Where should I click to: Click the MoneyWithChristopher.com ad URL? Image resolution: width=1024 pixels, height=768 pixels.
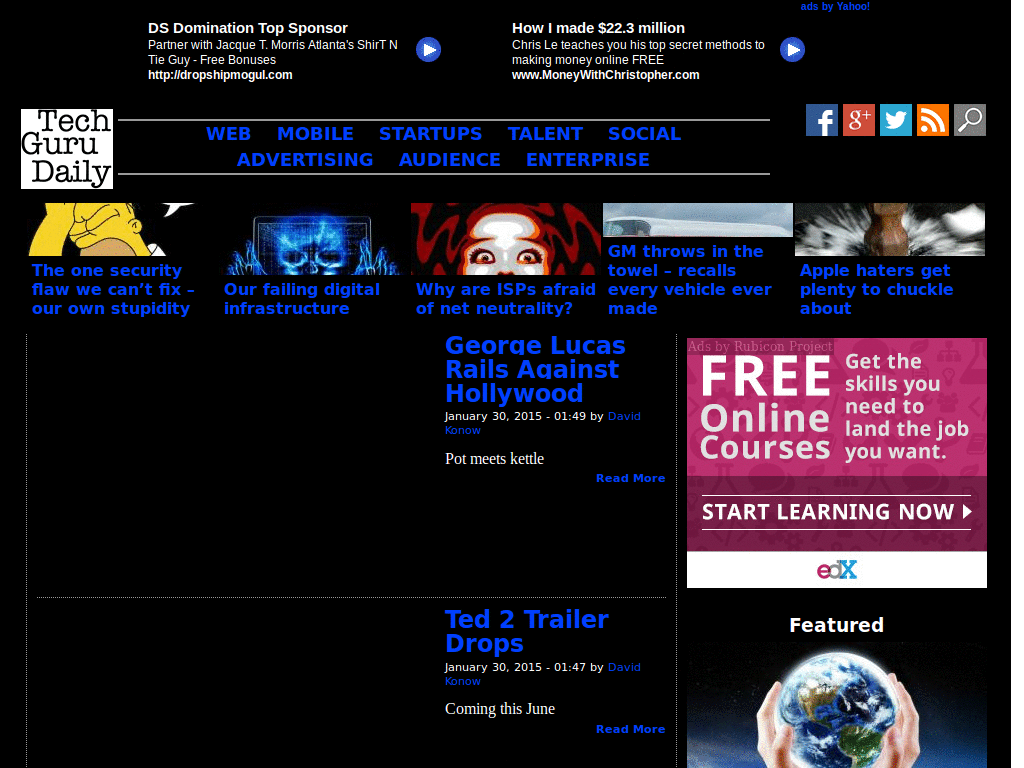click(605, 75)
